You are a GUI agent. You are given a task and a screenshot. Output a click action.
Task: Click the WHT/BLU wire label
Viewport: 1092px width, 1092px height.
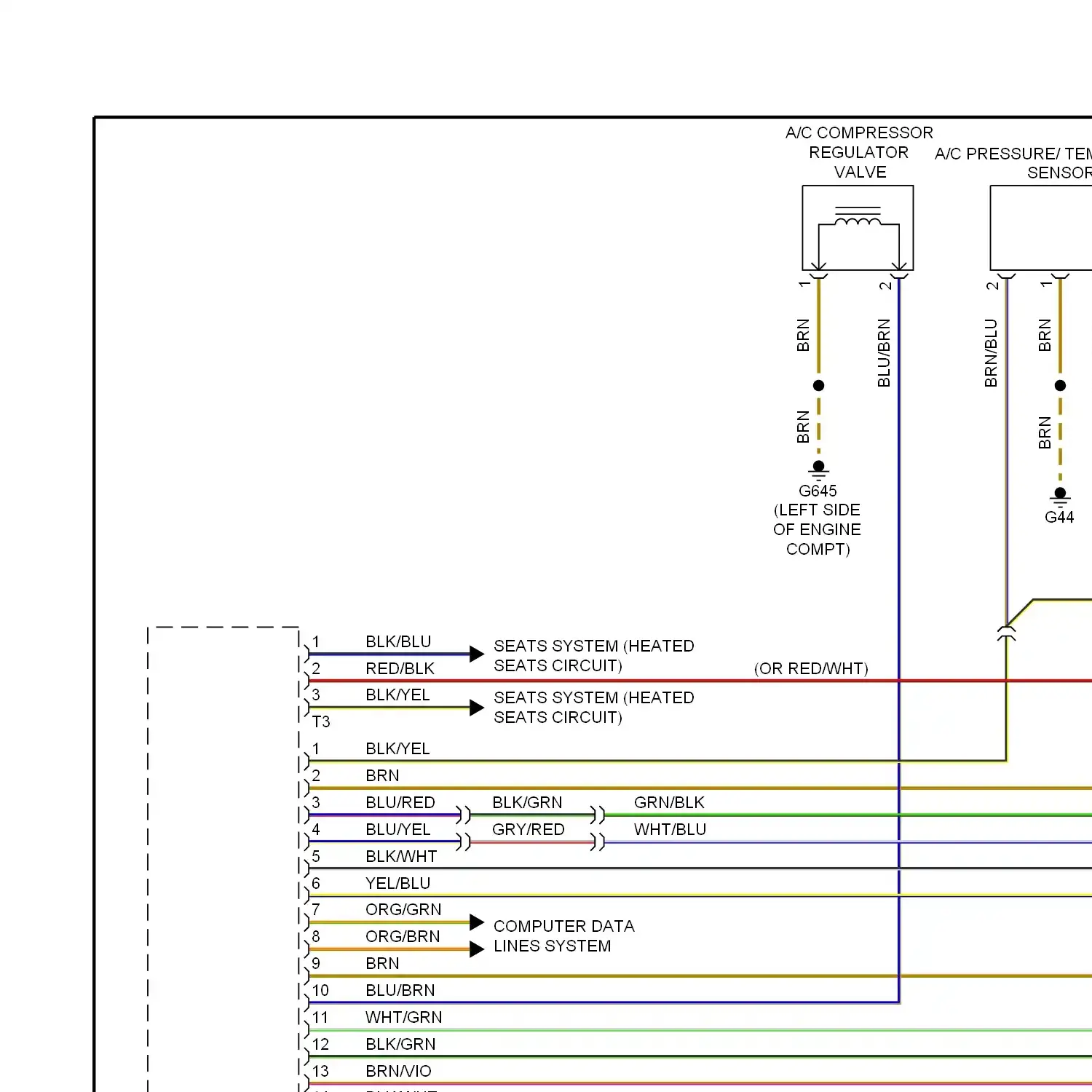670,829
